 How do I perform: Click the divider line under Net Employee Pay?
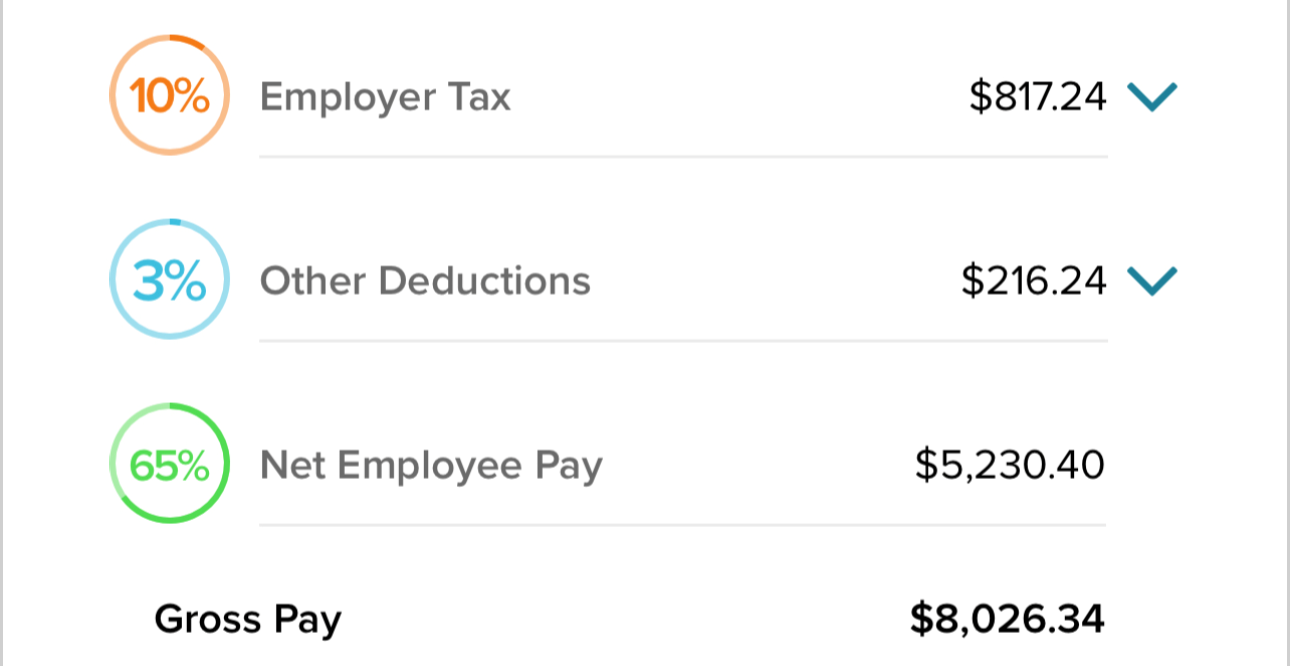click(x=682, y=525)
